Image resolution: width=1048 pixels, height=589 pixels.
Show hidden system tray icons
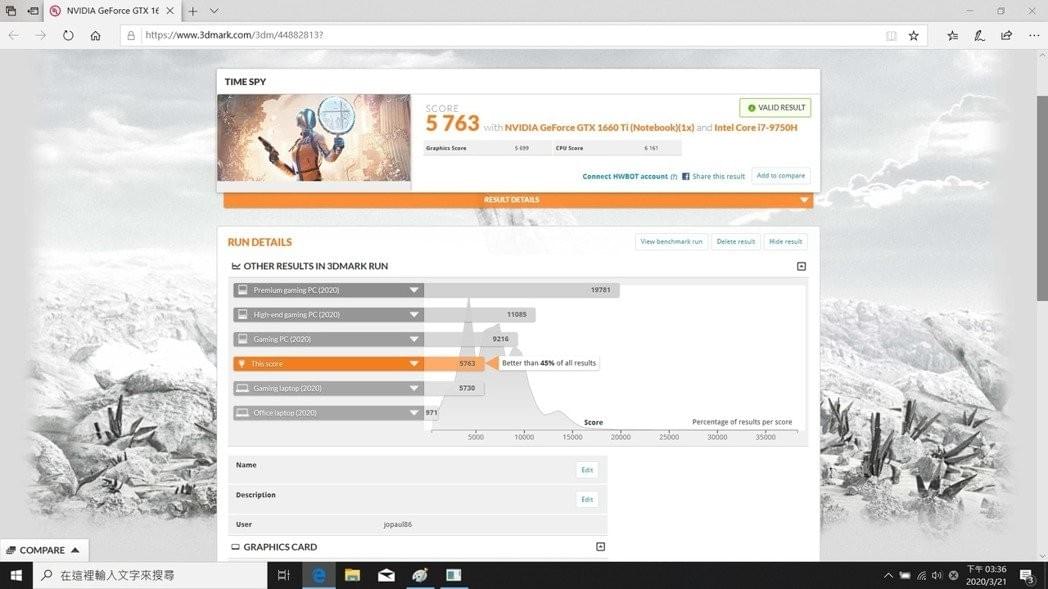tap(888, 576)
